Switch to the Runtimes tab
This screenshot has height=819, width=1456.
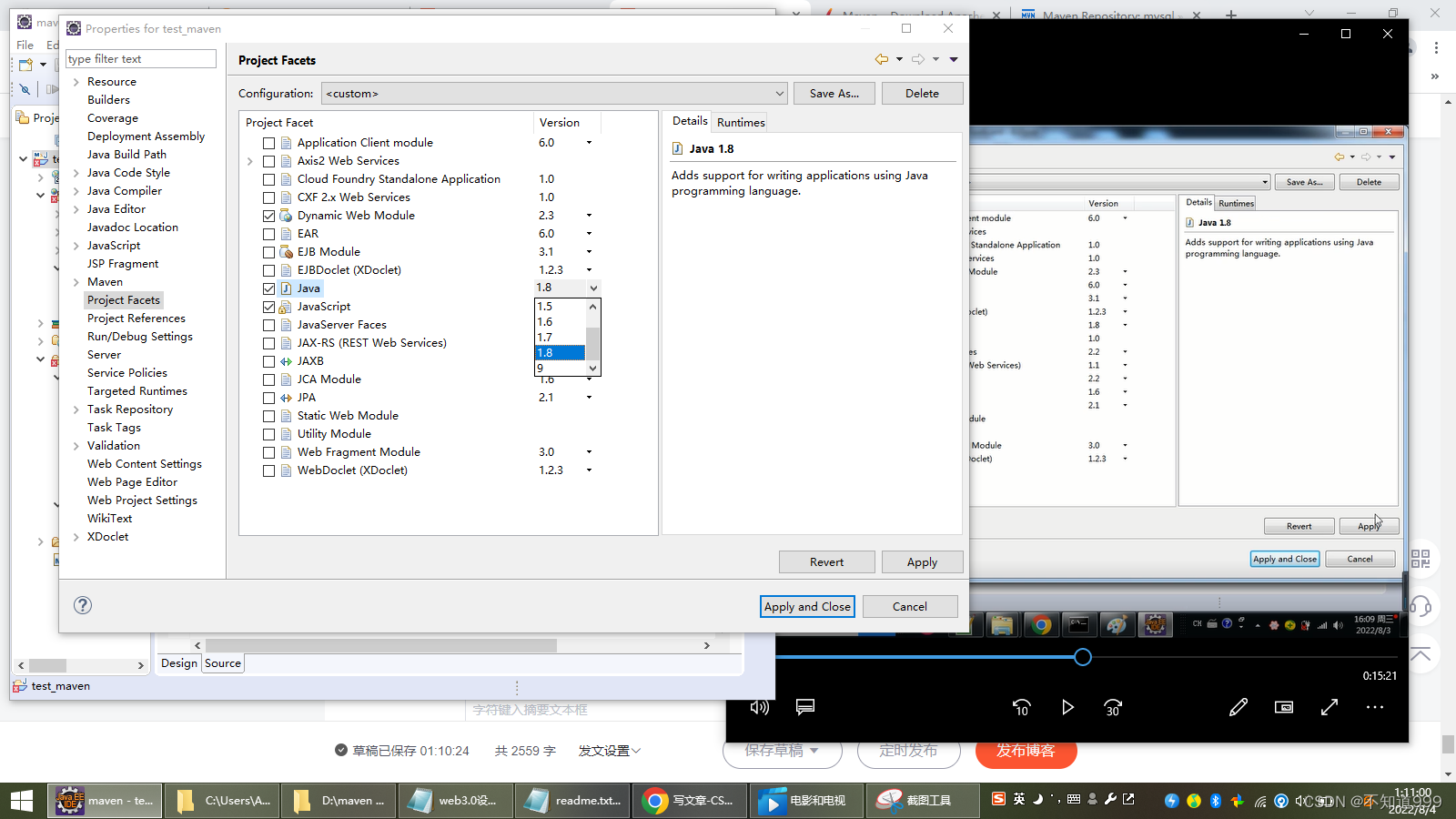pyautogui.click(x=741, y=122)
